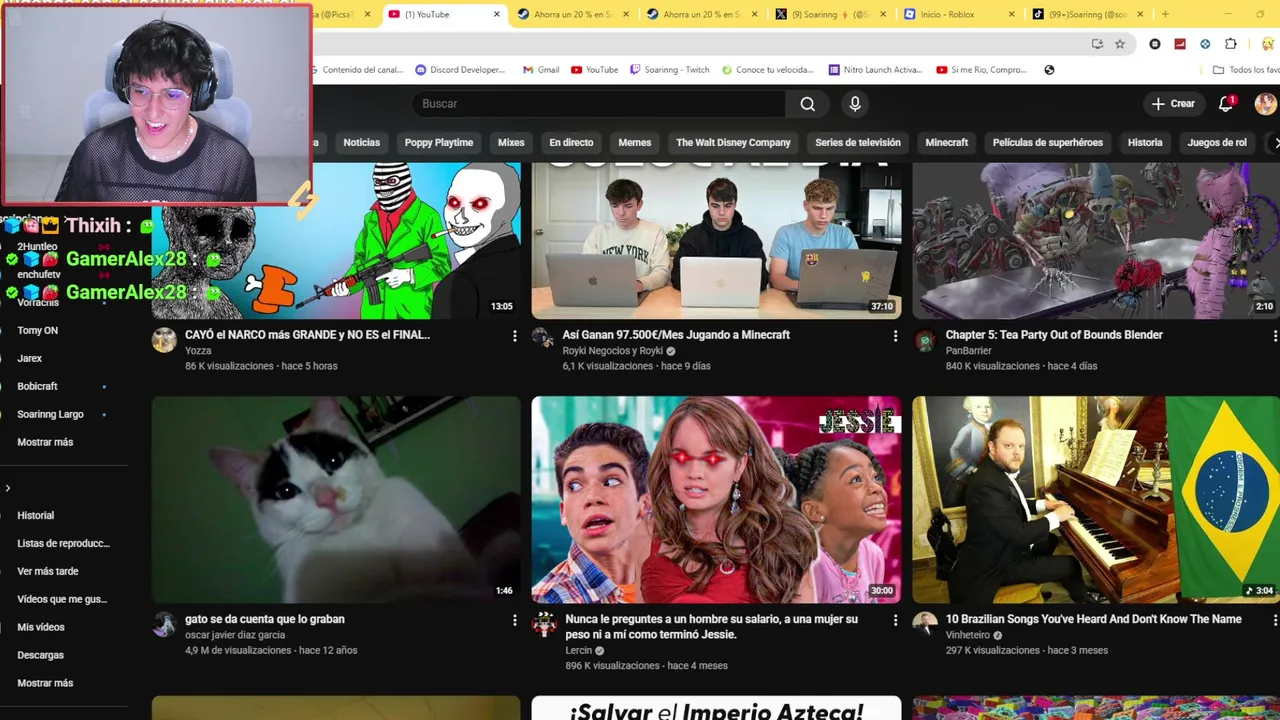This screenshot has width=1280, height=720.
Task: Open the Jessie video thumbnail
Action: click(716, 499)
